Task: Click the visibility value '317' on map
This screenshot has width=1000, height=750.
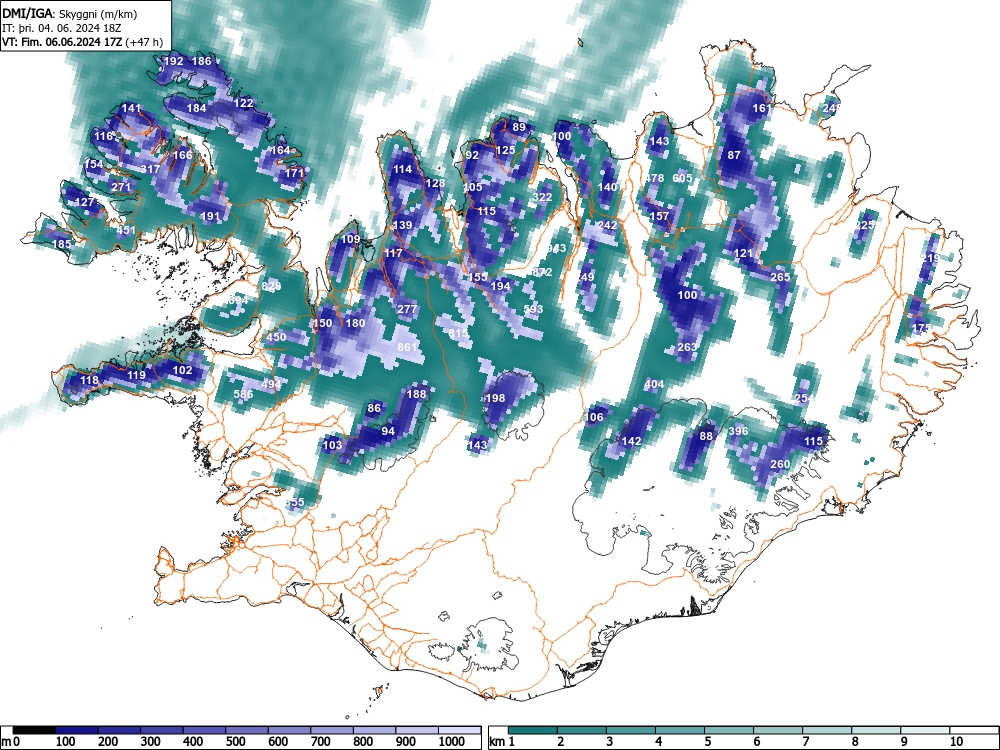Action: tap(151, 169)
